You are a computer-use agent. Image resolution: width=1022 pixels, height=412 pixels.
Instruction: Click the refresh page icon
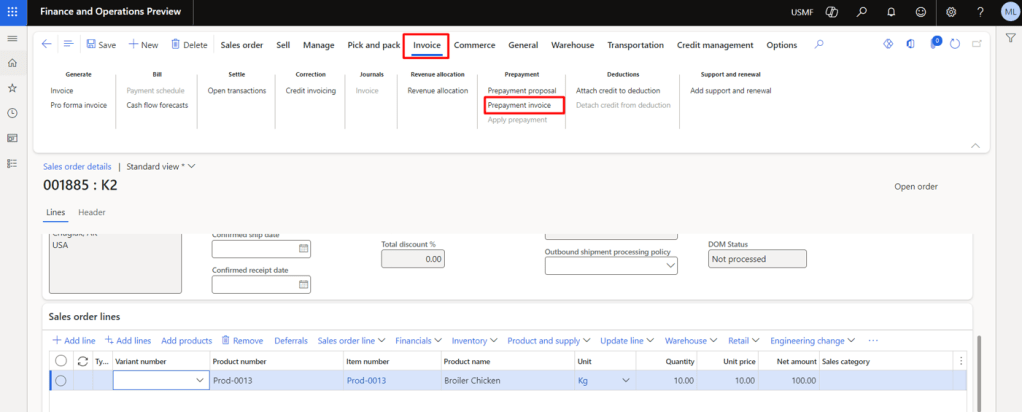point(955,45)
